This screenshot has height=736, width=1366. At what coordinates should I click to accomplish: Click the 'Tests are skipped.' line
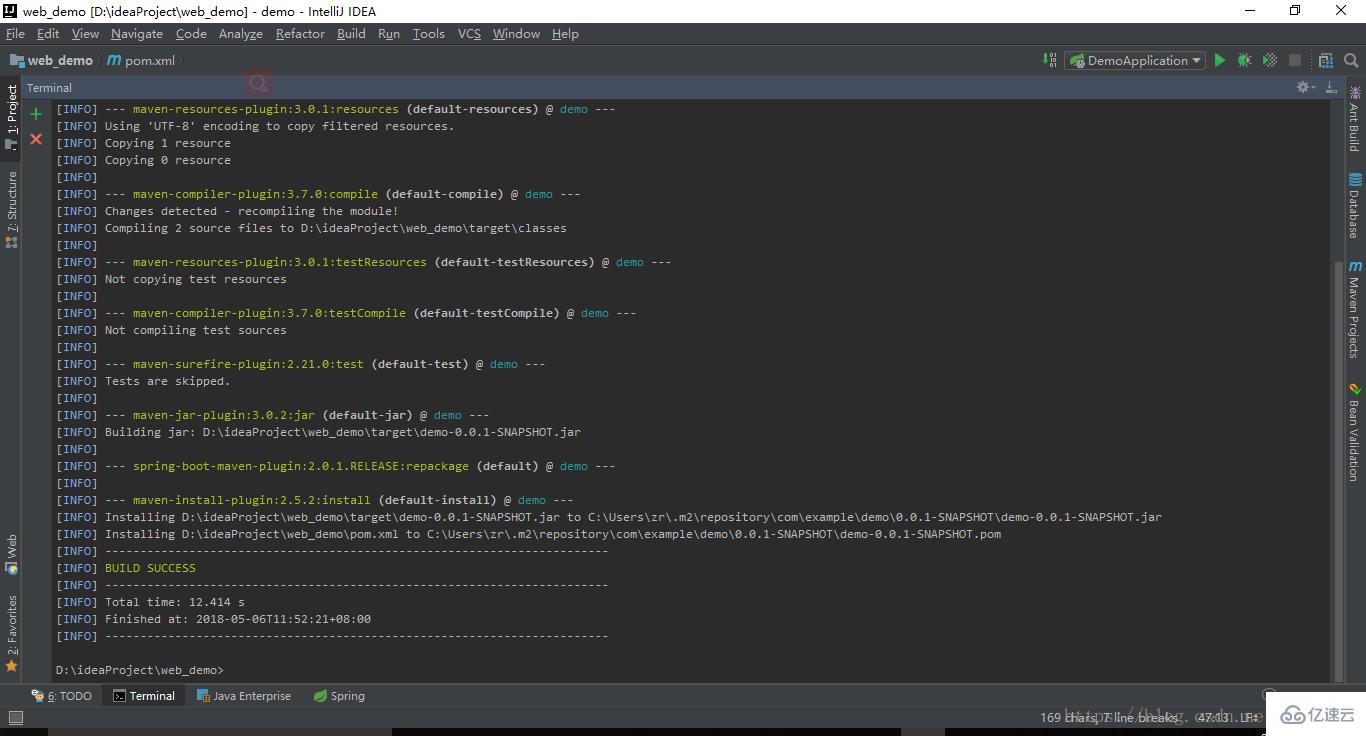[143, 381]
